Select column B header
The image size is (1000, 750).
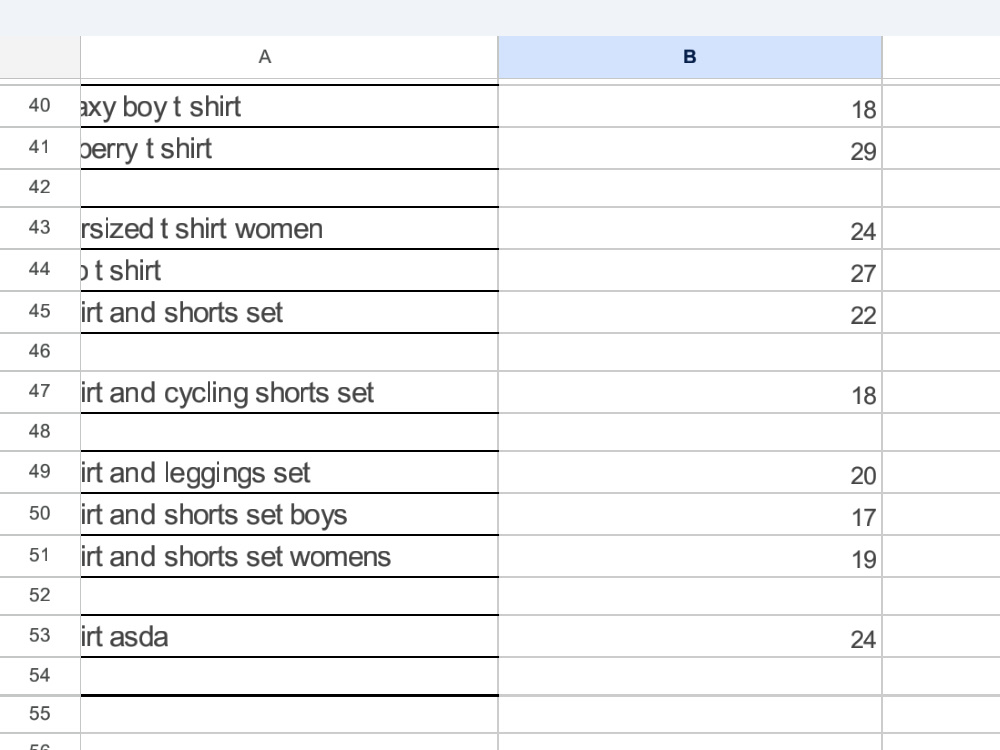pyautogui.click(x=689, y=57)
